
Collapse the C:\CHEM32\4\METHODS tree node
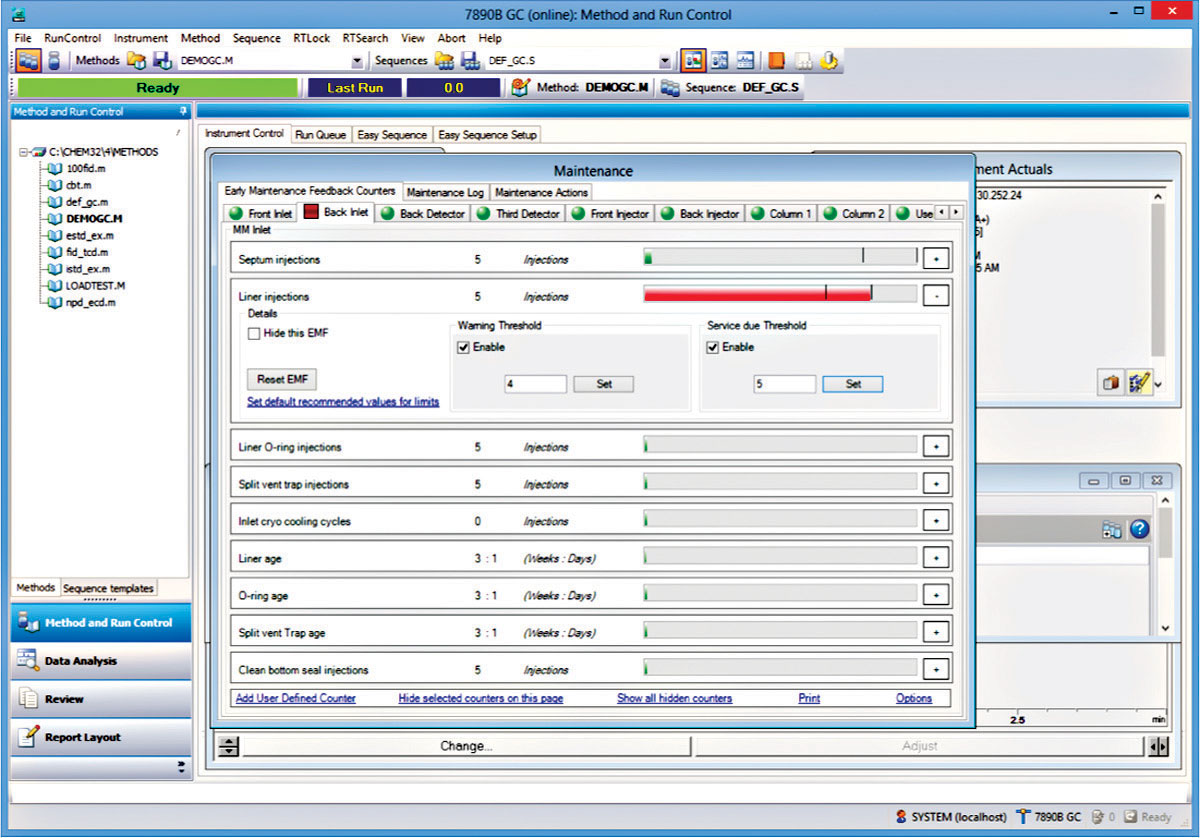[x=23, y=151]
